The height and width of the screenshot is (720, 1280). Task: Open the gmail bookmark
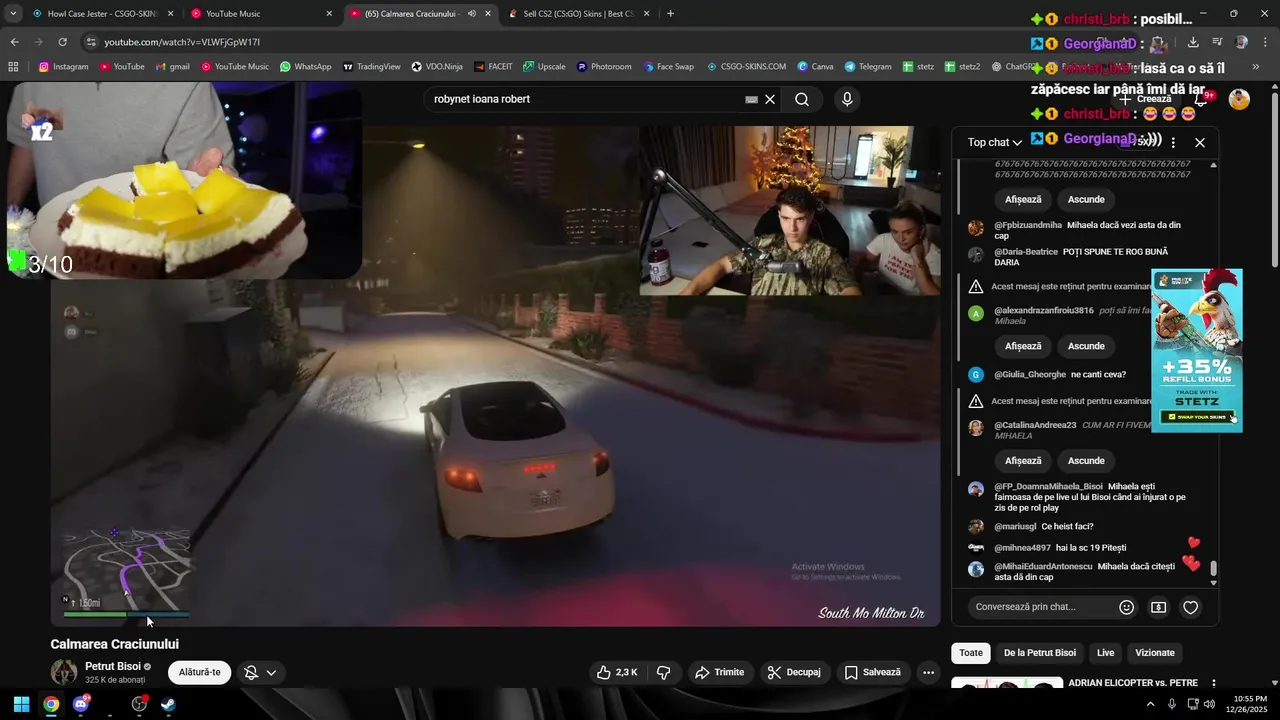pos(172,67)
